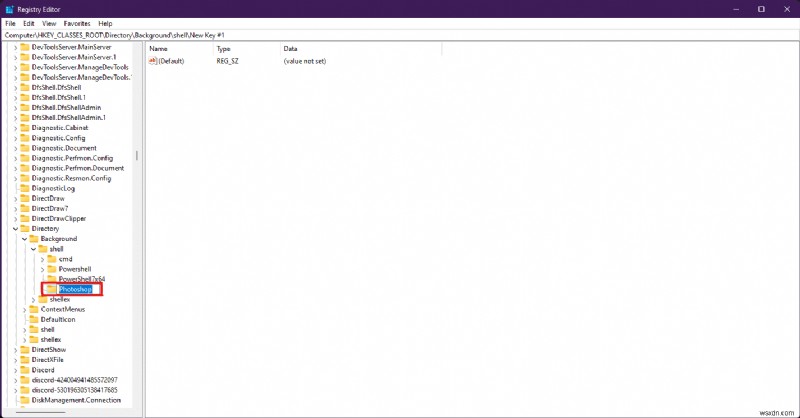Viewport: 800px width, 418px height.
Task: Collapse the Directory key
Action: pos(15,229)
